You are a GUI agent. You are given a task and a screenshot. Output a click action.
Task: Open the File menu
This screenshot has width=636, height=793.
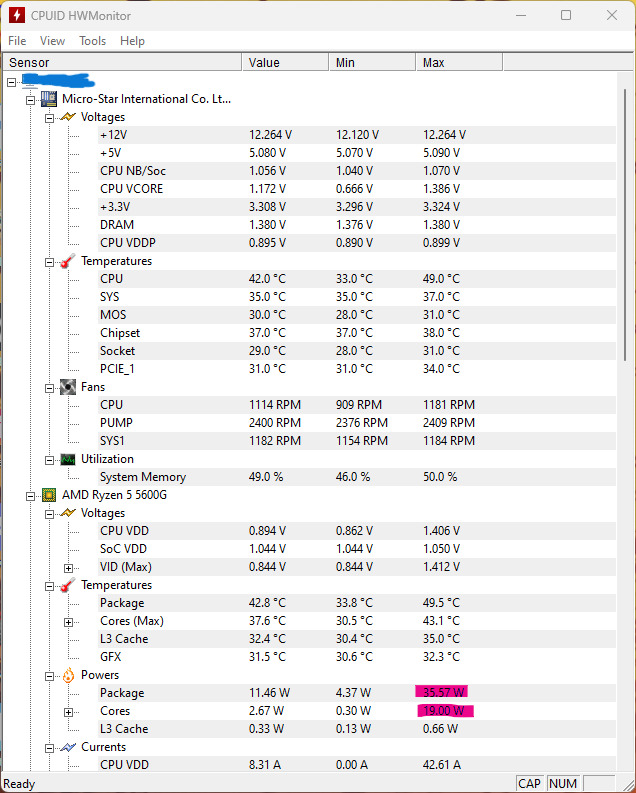17,41
